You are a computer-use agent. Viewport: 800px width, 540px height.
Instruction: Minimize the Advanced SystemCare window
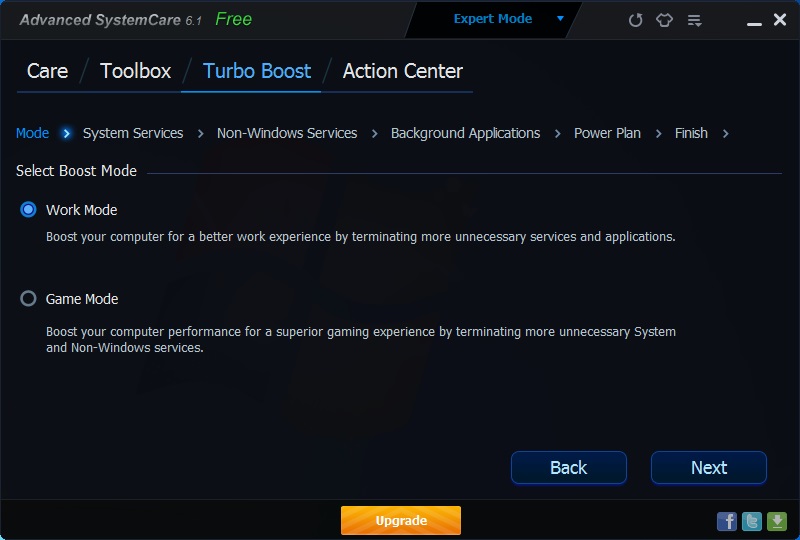pyautogui.click(x=754, y=23)
